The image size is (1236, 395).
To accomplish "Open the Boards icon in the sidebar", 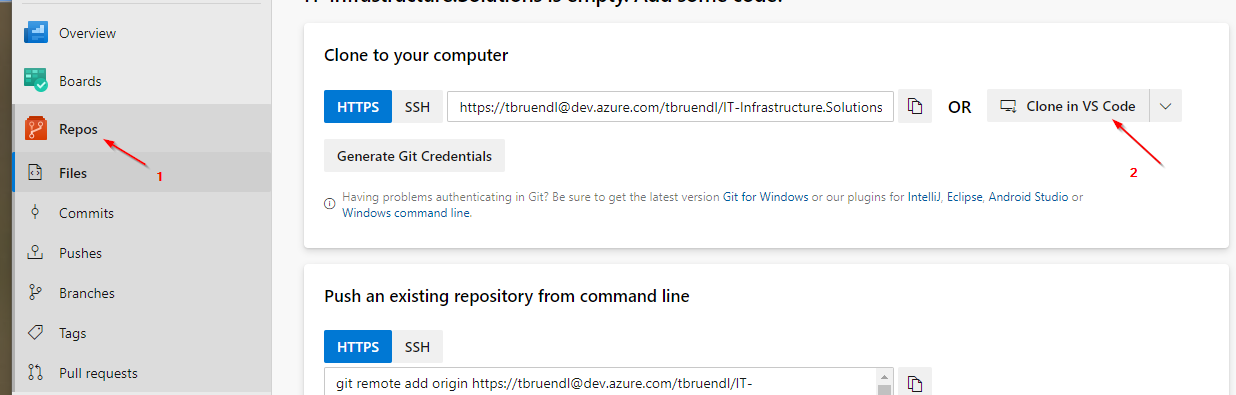I will pyautogui.click(x=37, y=81).
